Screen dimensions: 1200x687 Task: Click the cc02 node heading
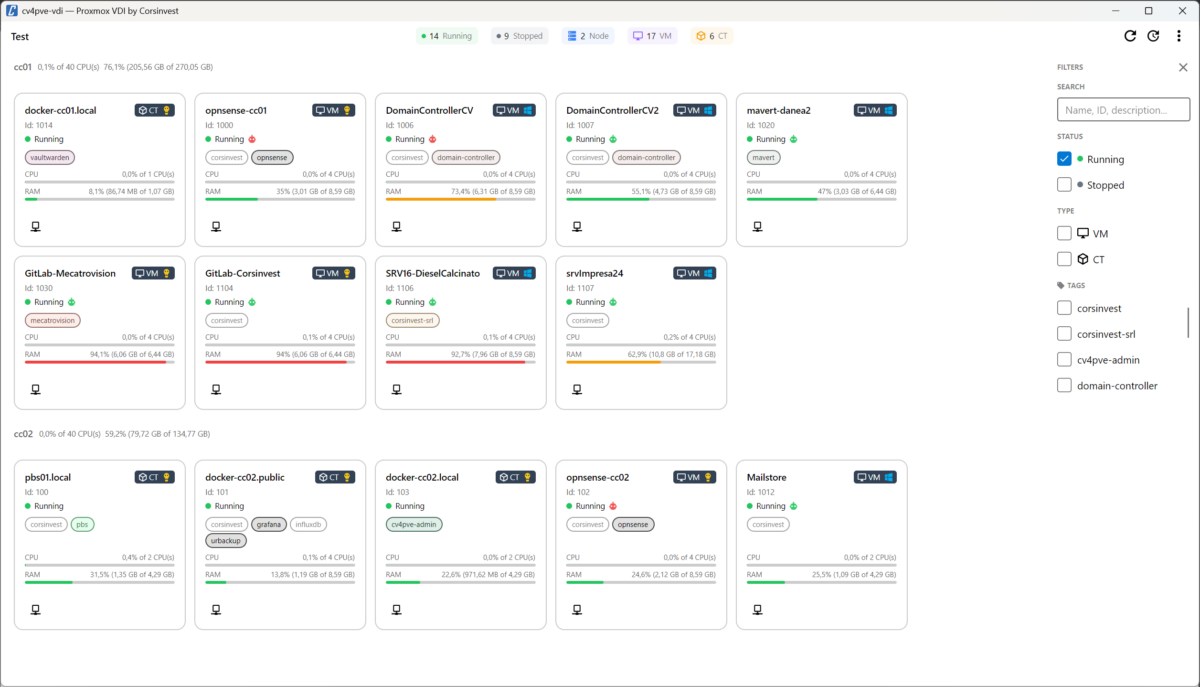[23, 434]
